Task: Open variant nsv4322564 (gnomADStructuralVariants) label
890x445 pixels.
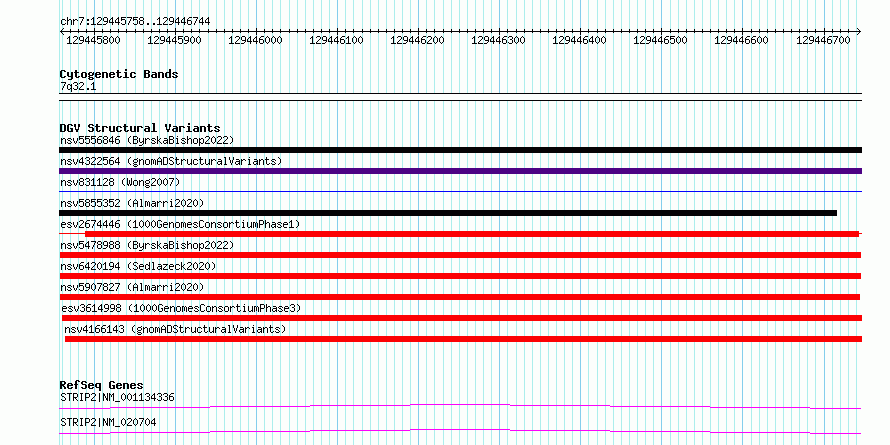Action: (171, 161)
